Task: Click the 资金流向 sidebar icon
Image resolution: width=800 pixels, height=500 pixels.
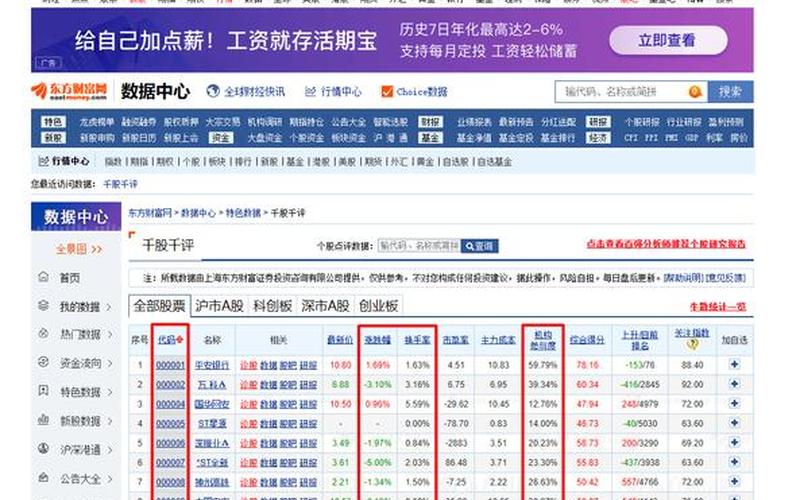Action: 44,362
